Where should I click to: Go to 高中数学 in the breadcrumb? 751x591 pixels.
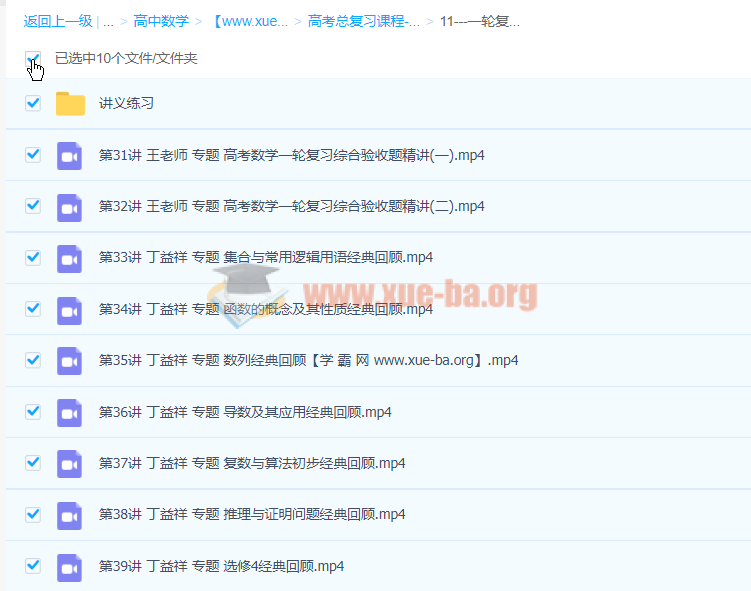pyautogui.click(x=161, y=21)
